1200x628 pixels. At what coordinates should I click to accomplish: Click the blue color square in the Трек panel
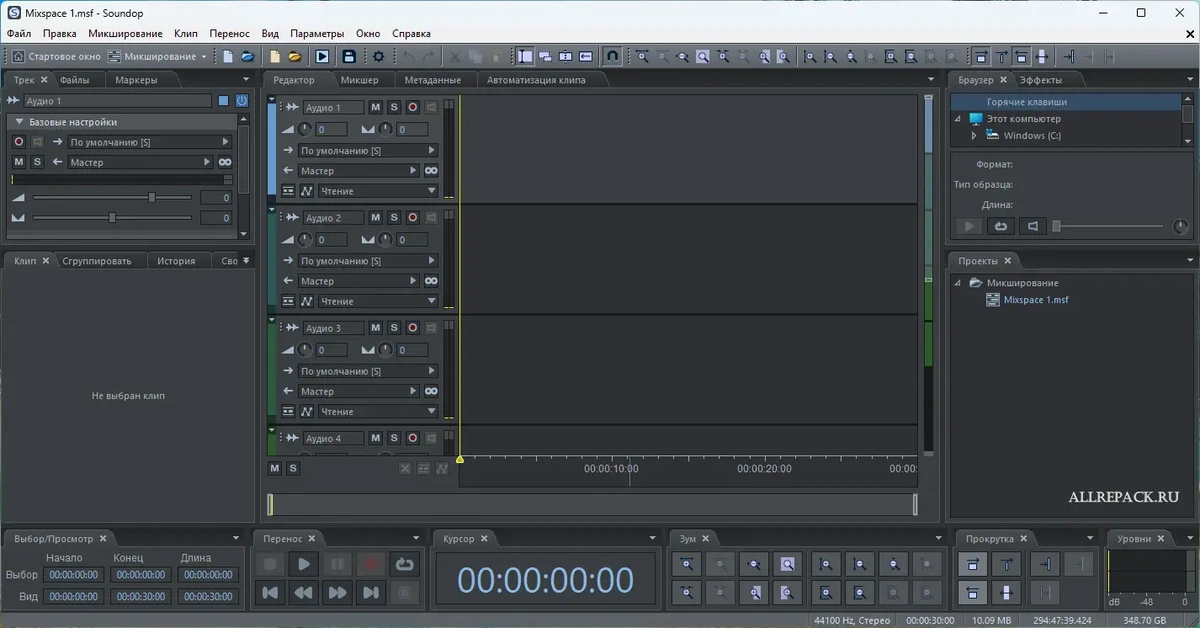click(224, 101)
